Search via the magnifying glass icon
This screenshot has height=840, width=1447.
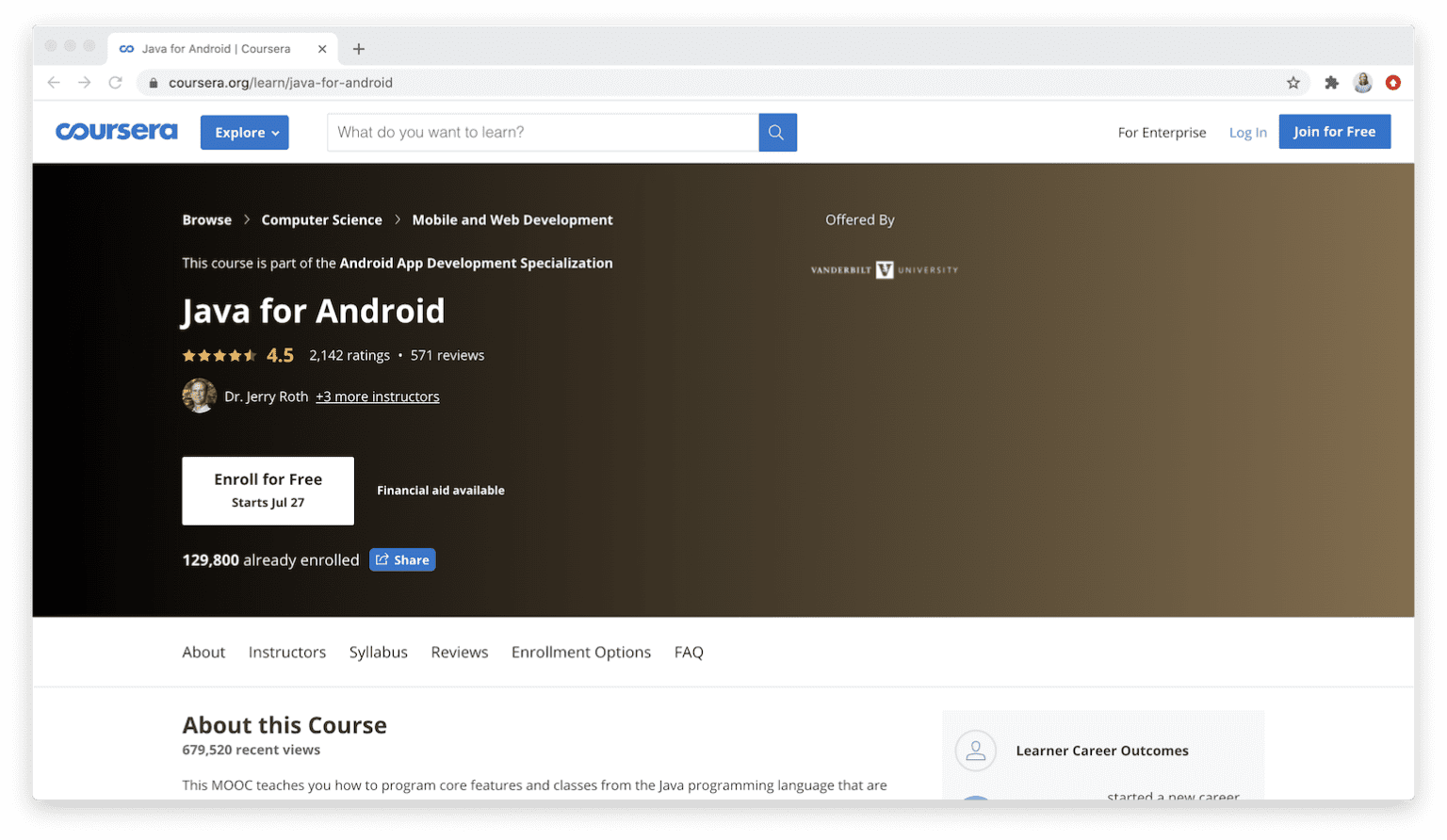tap(776, 132)
